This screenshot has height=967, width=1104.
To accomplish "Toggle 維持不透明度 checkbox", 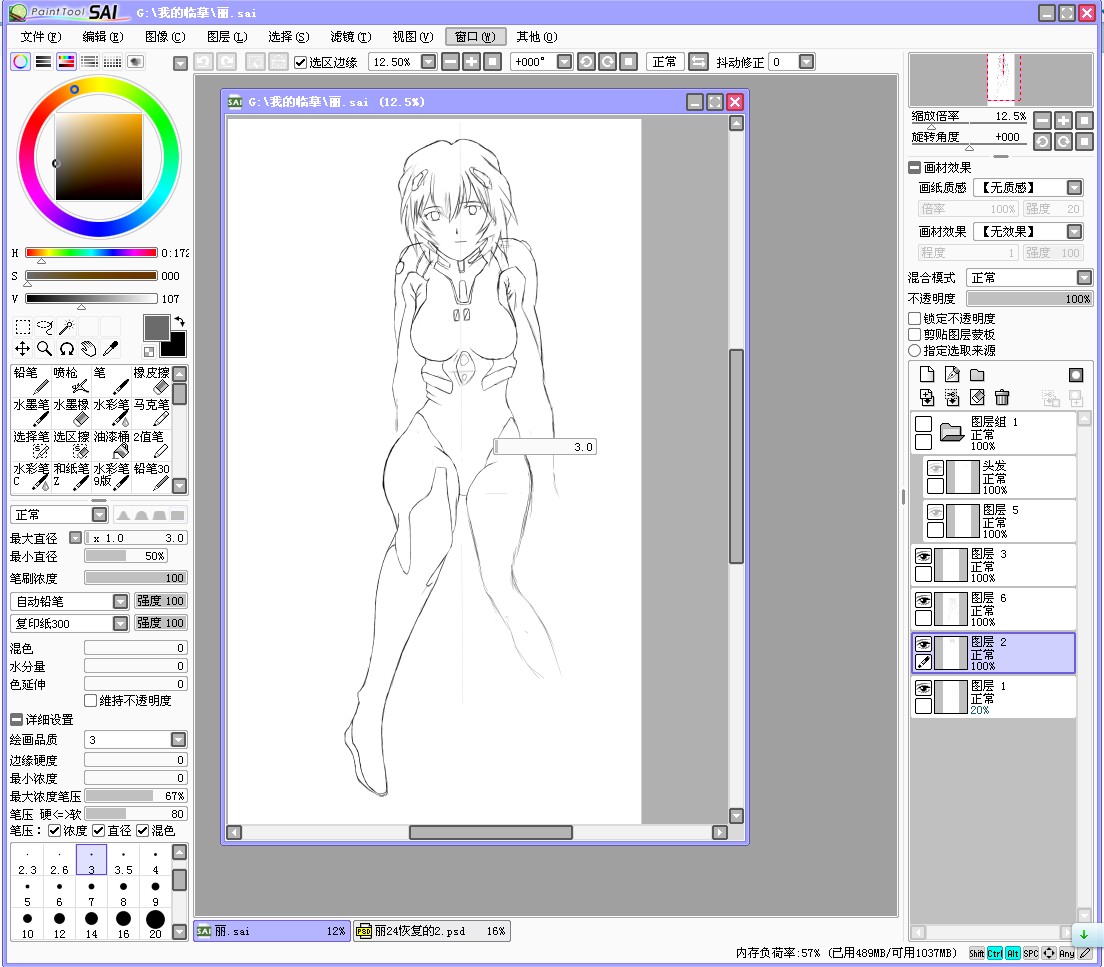I will coord(90,701).
